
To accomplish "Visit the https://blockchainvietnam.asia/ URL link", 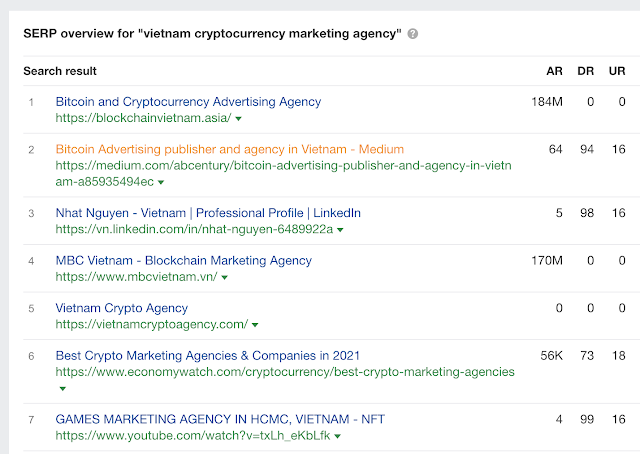I will (x=143, y=118).
